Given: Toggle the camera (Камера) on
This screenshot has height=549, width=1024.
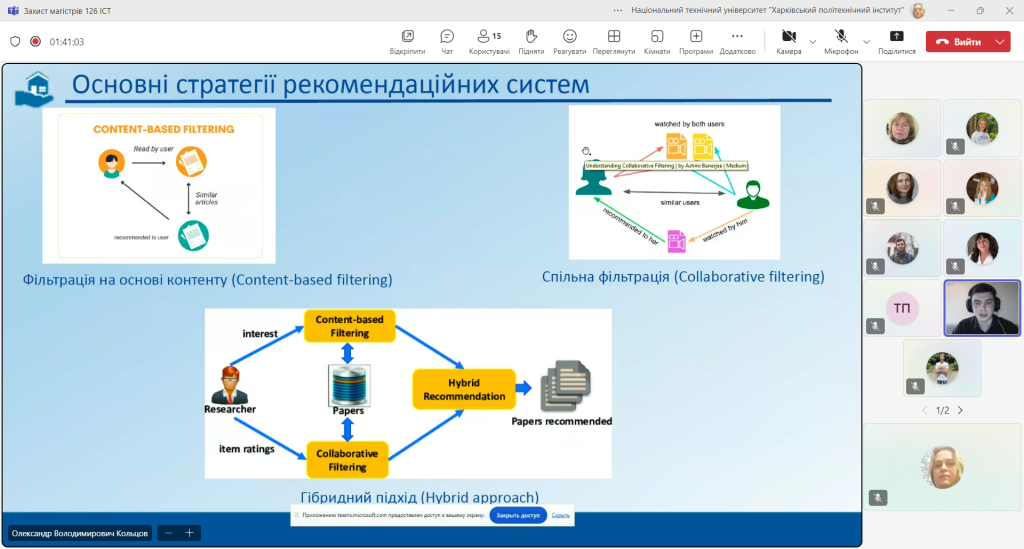Looking at the screenshot, I should coord(789,41).
